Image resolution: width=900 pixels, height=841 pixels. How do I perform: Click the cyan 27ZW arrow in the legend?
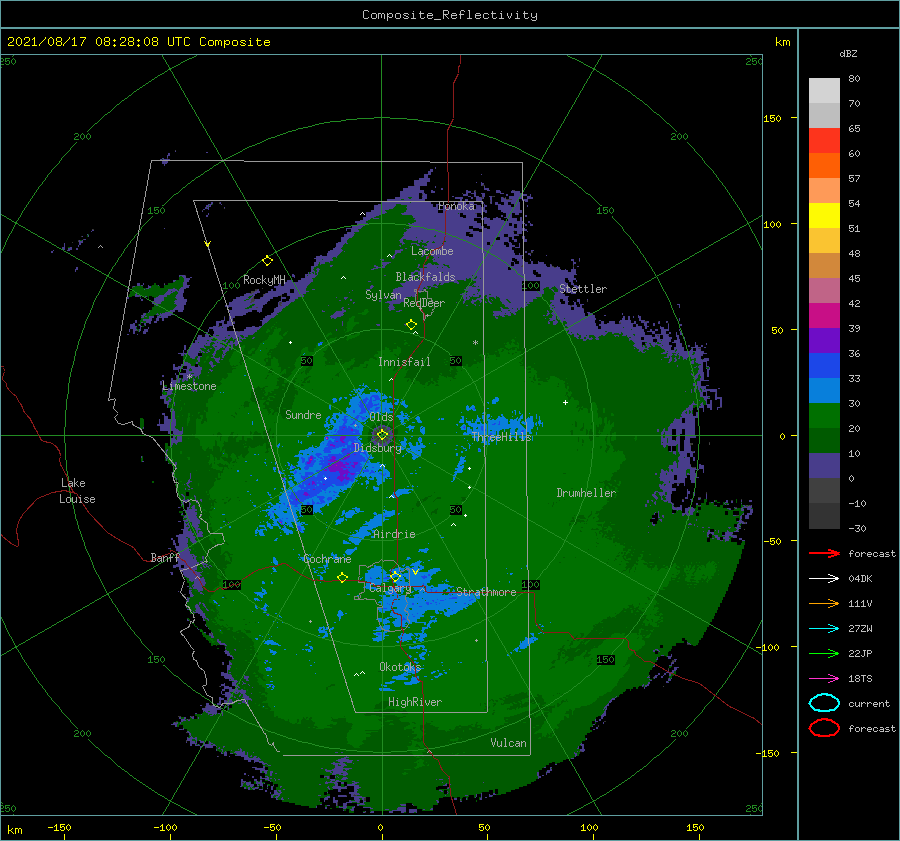click(824, 628)
